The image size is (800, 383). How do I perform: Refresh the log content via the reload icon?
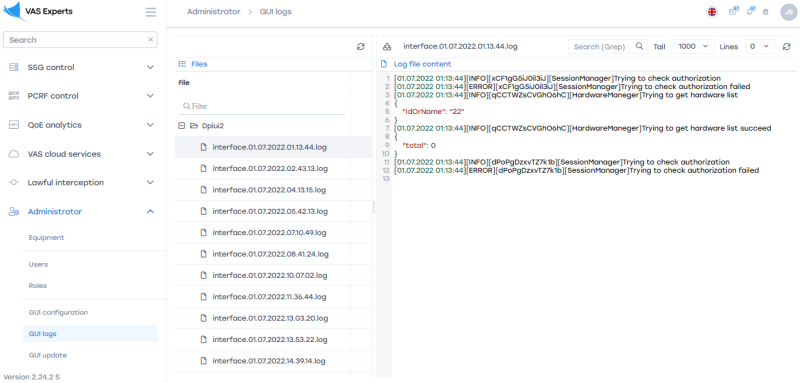point(786,46)
